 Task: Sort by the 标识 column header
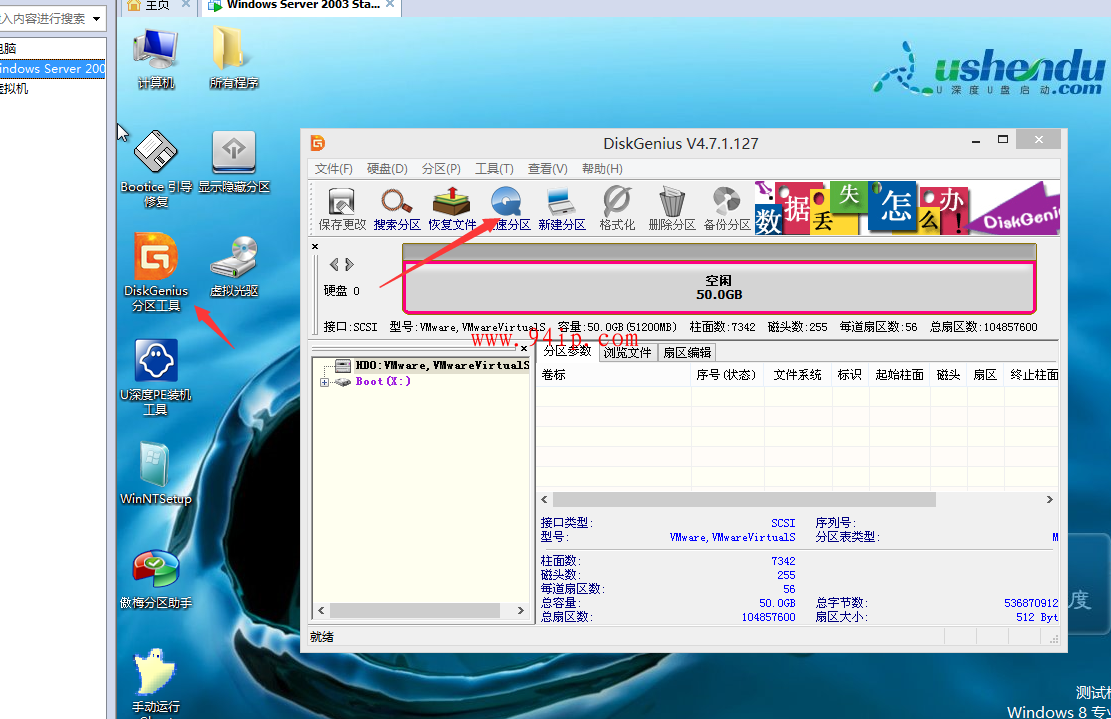850,375
